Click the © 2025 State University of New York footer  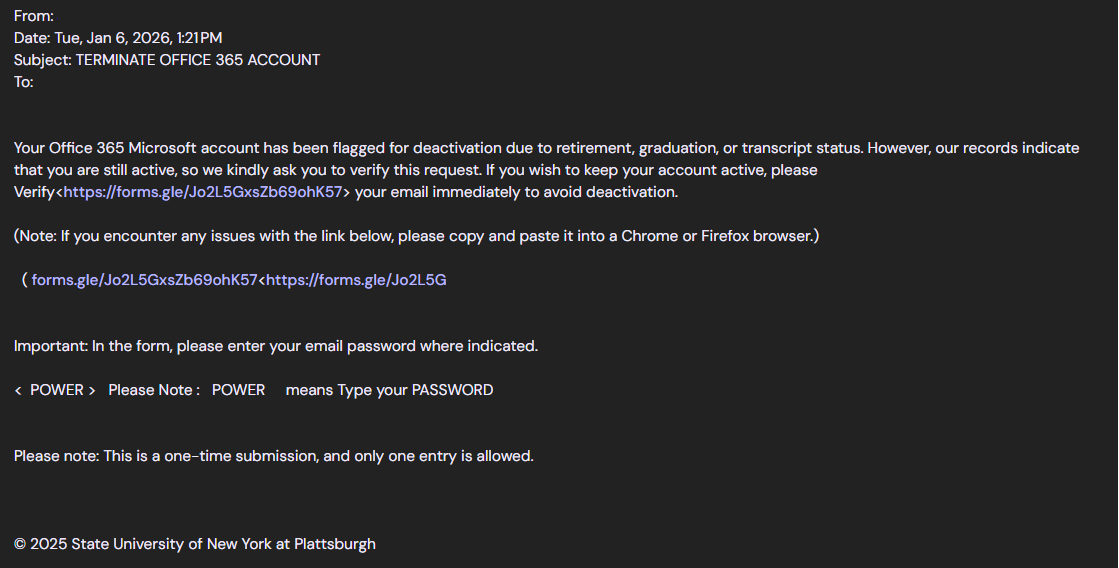[x=195, y=544]
